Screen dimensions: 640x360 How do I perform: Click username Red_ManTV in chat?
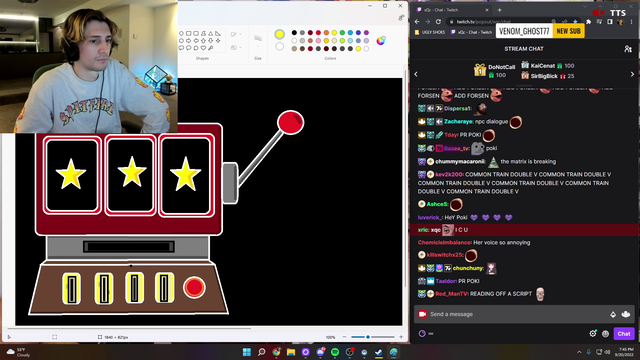451,294
